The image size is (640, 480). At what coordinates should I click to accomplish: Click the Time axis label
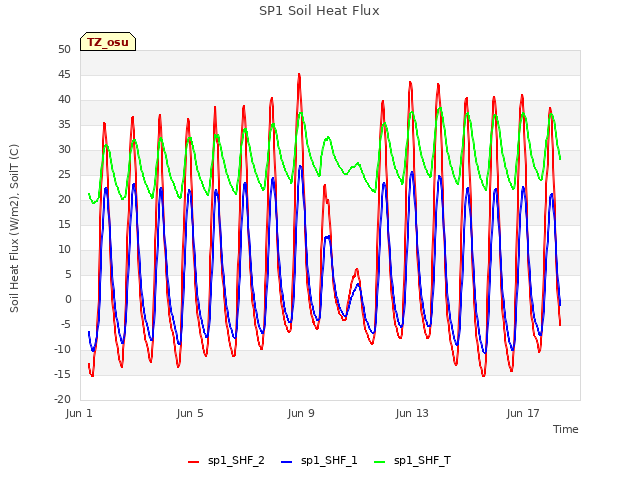pos(565,429)
